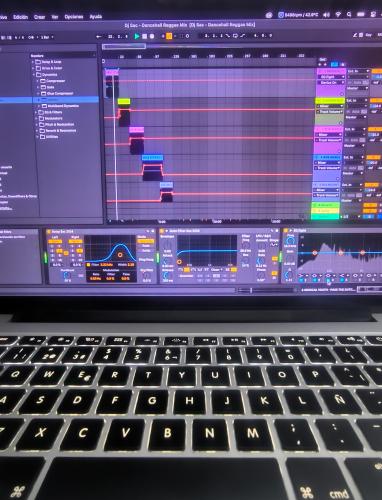The image size is (382, 500).
Task: Collapse the Dynamics folder in browser
Action: click(x=33, y=75)
